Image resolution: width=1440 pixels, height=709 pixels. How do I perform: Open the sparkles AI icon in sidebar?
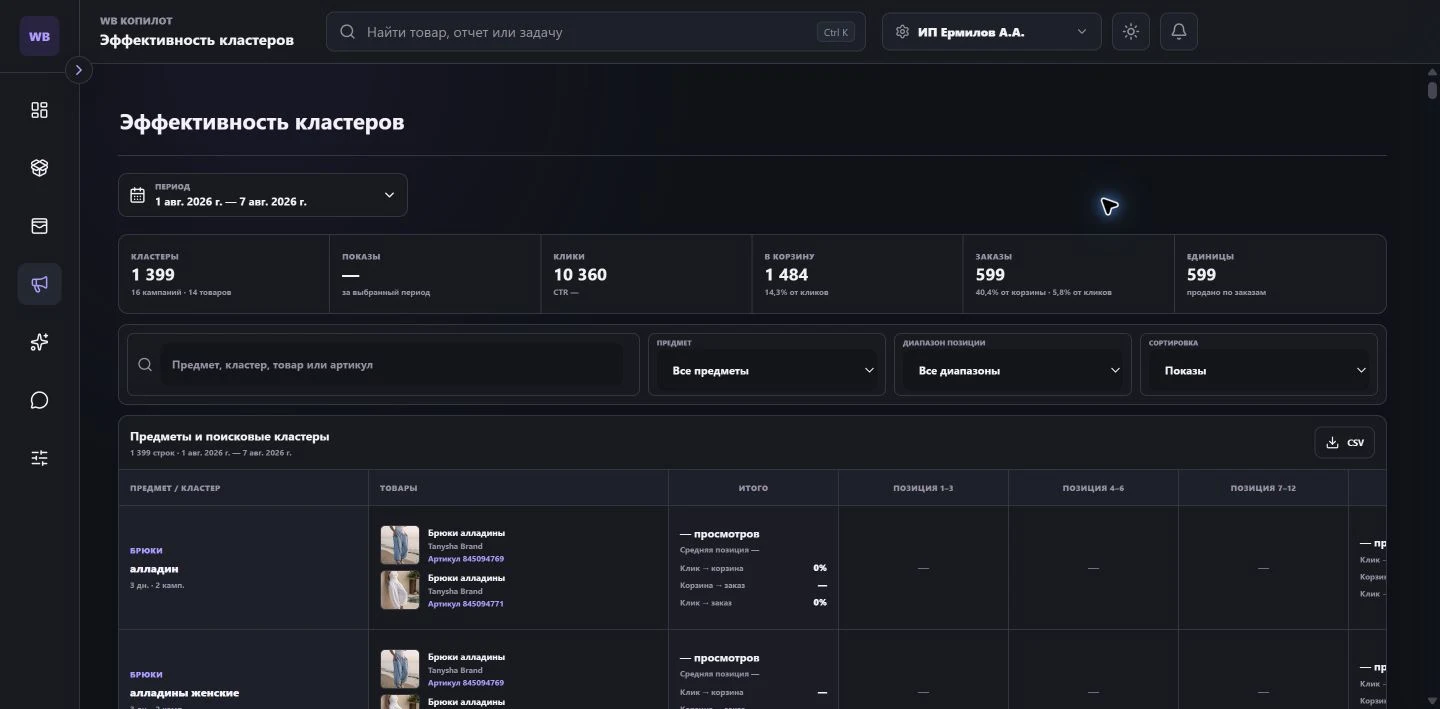(x=39, y=342)
